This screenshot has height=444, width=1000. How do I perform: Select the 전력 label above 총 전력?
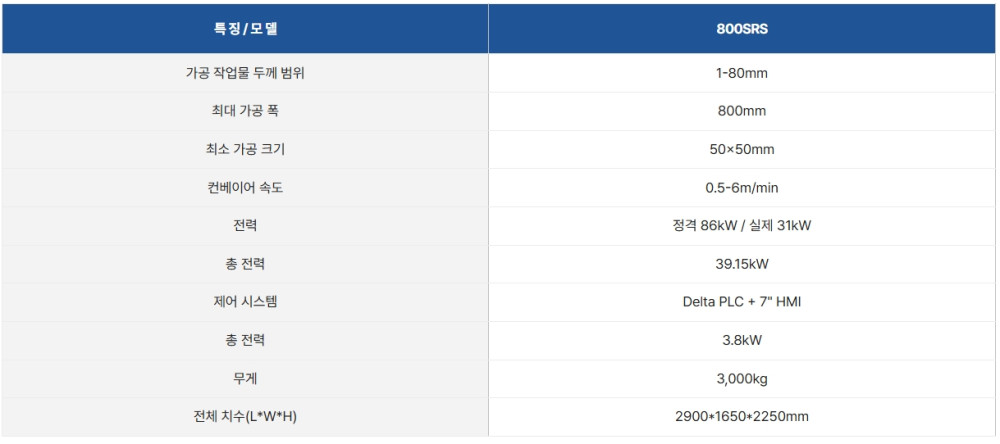pyautogui.click(x=245, y=225)
